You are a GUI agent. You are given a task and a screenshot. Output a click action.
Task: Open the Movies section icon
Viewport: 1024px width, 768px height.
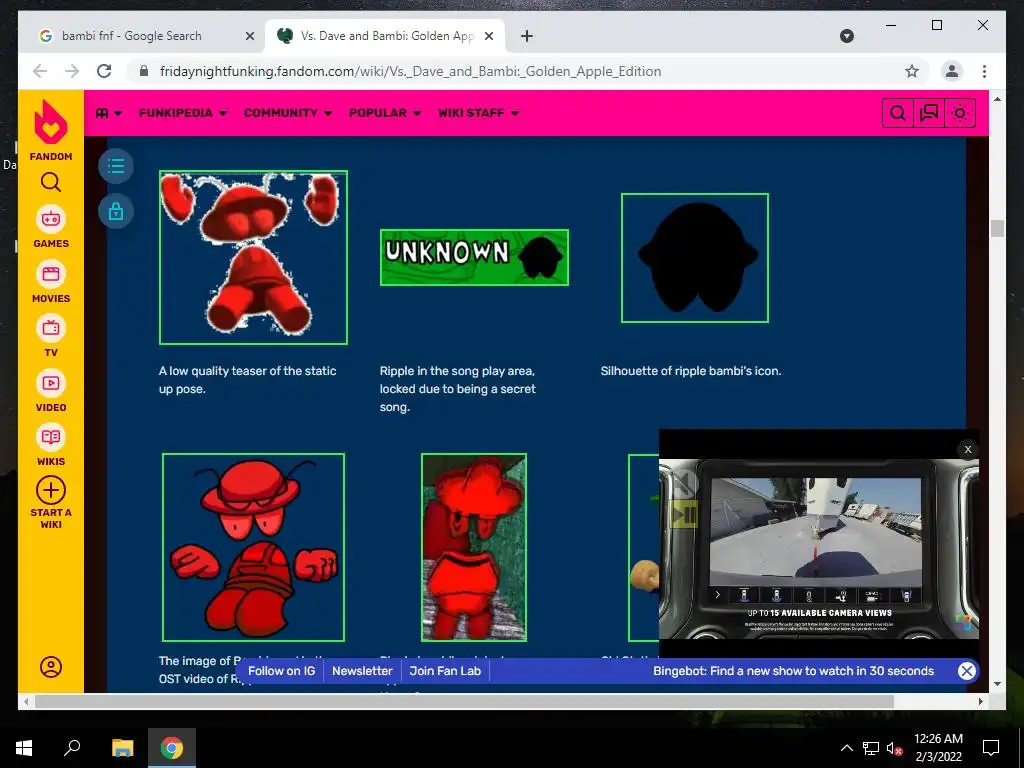[50, 274]
